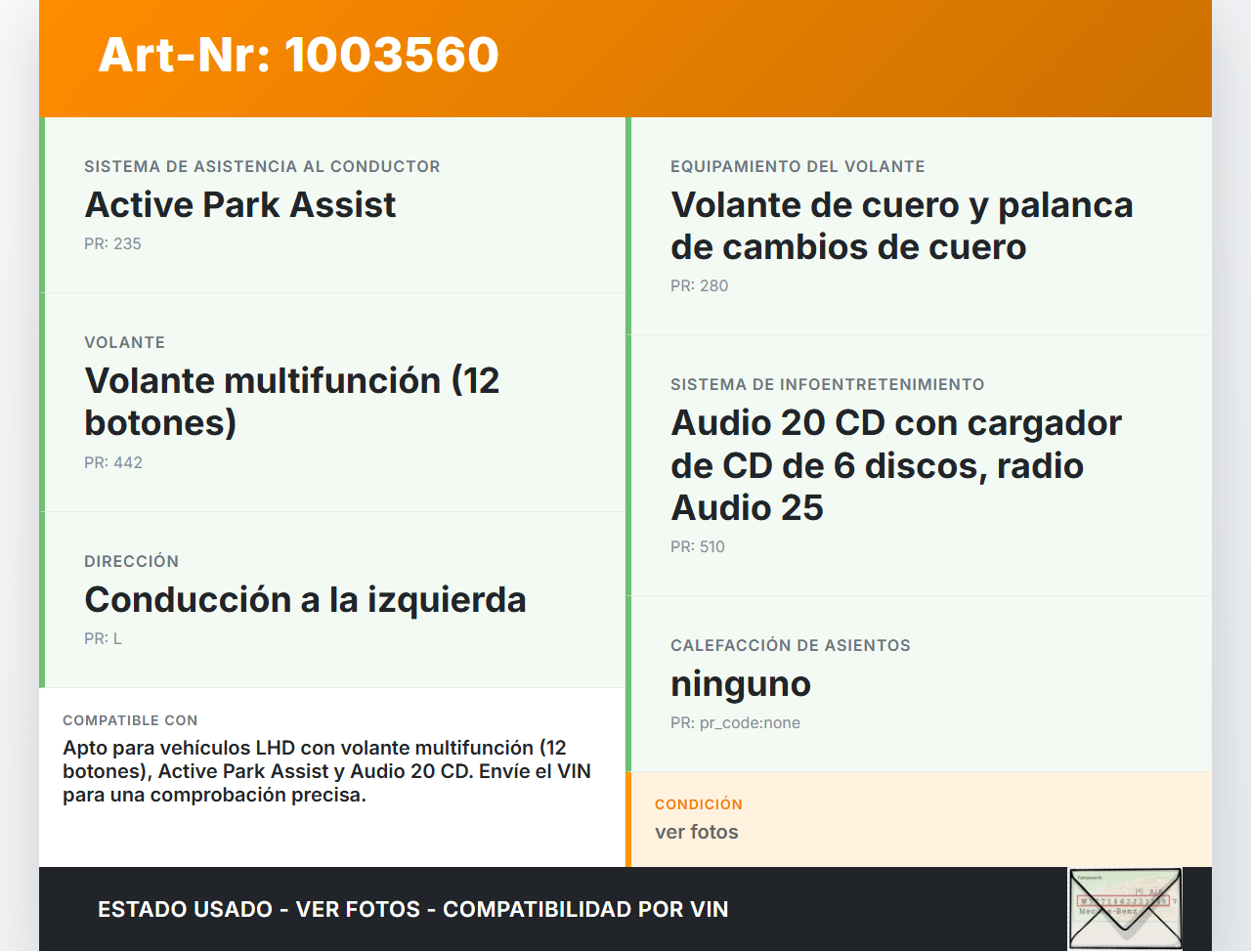Click the Art-Nr: 1003560 heading
This screenshot has width=1251, height=952.
[298, 55]
